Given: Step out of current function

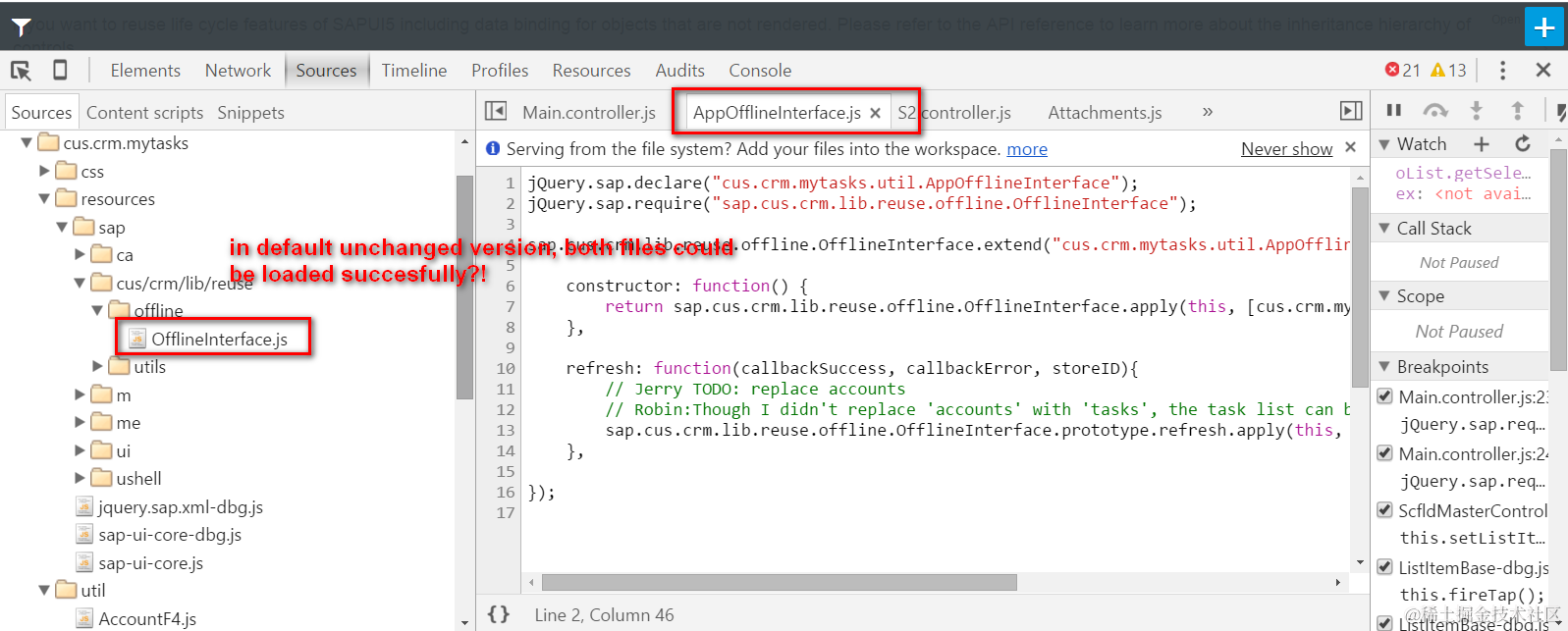Looking at the screenshot, I should click(x=1517, y=110).
